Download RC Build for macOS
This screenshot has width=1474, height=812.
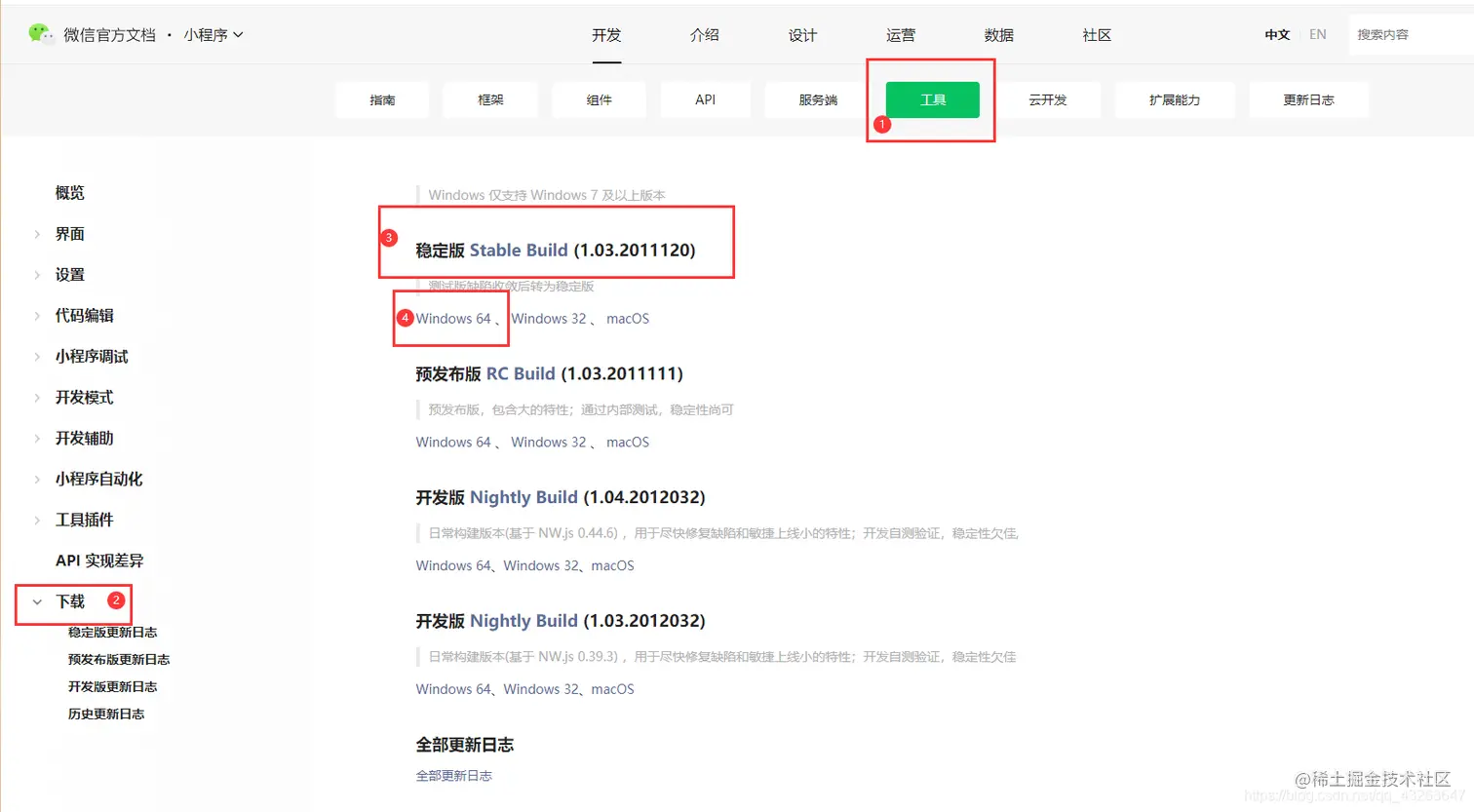[628, 443]
